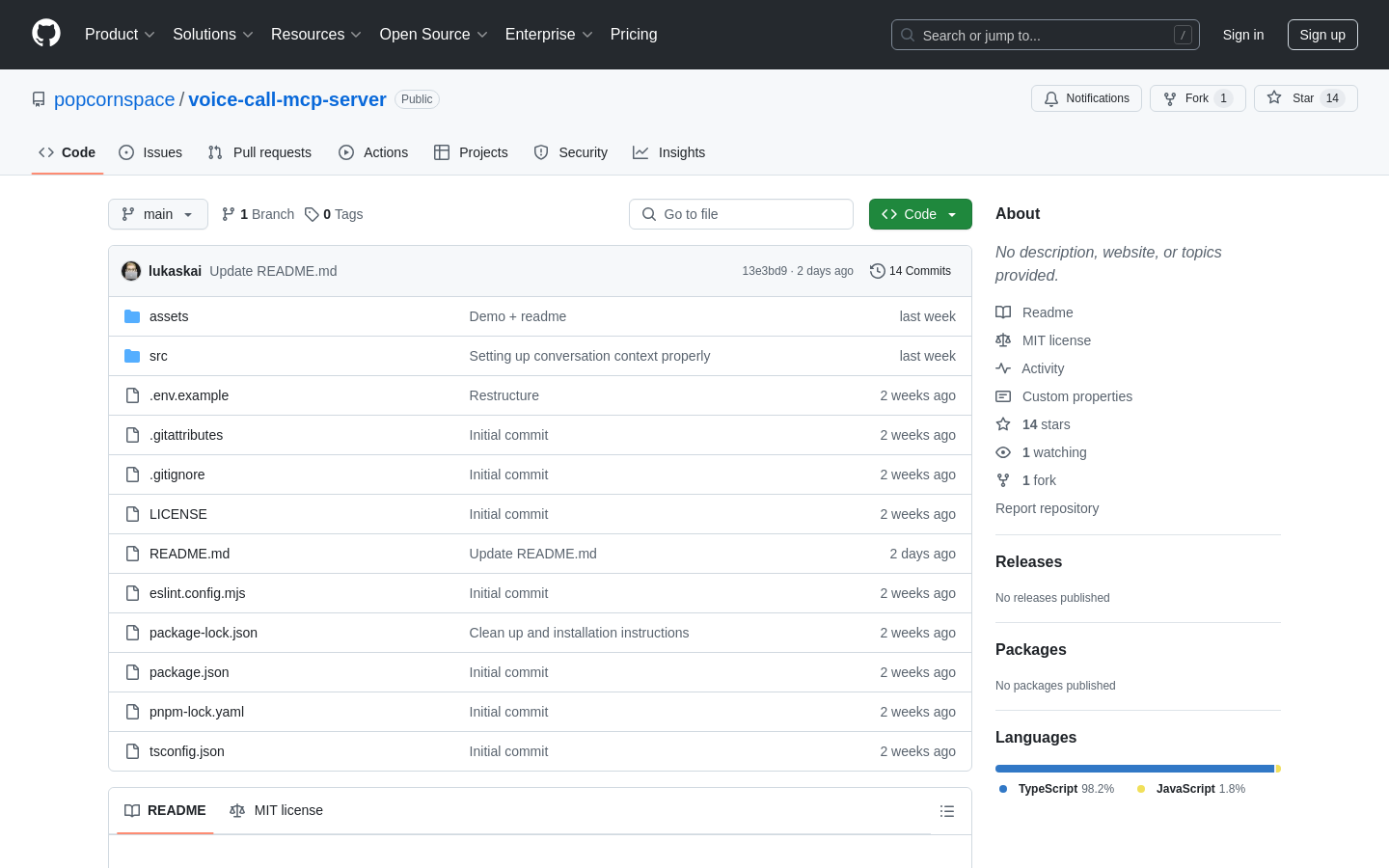Click the Star icon
Image resolution: width=1389 pixels, height=868 pixels.
[x=1274, y=98]
